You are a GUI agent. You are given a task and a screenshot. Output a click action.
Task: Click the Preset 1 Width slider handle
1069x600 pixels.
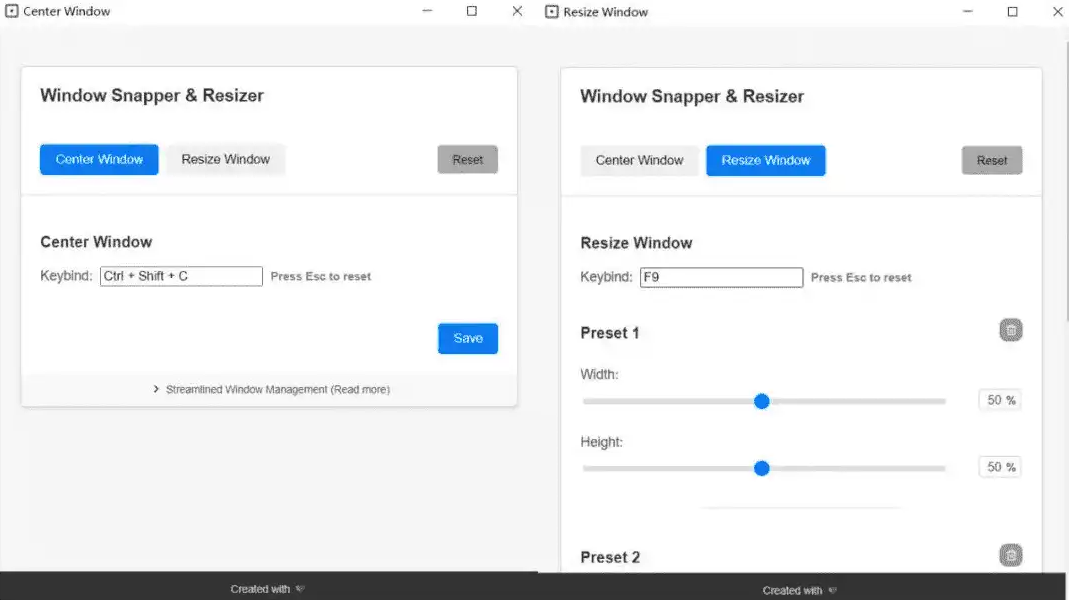point(762,402)
